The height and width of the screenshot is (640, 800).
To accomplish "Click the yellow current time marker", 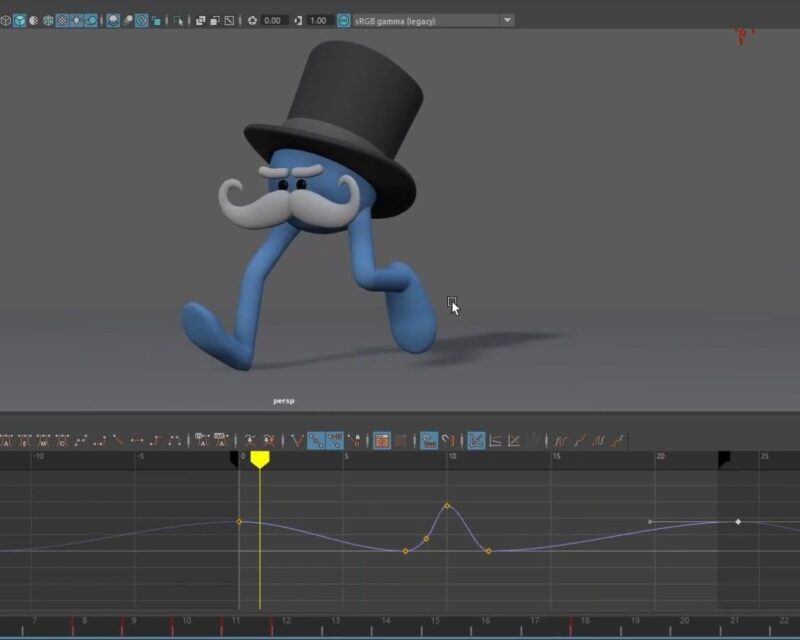I will pyautogui.click(x=260, y=459).
